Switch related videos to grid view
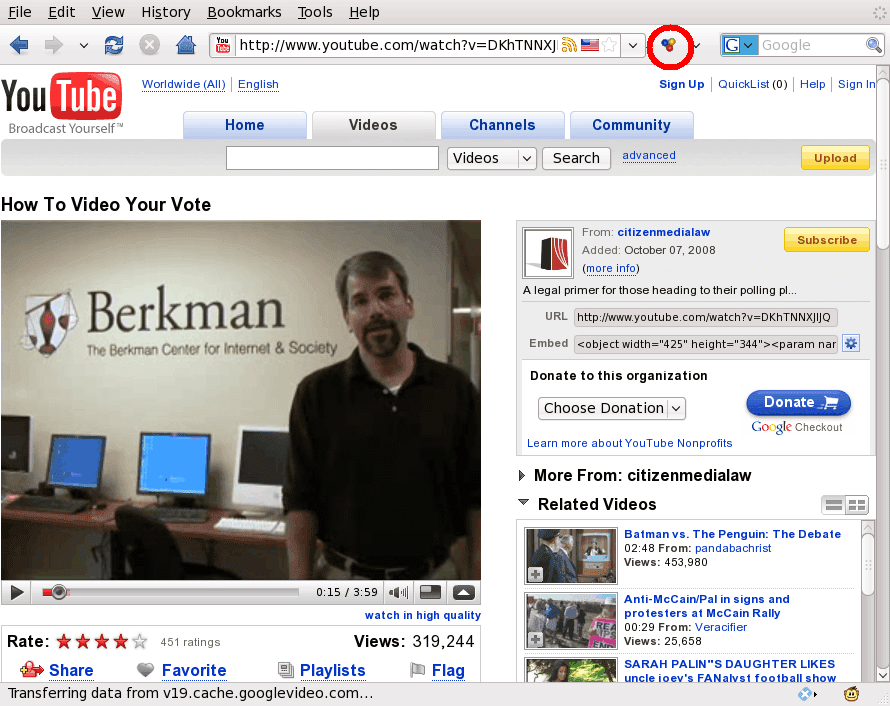 point(857,505)
